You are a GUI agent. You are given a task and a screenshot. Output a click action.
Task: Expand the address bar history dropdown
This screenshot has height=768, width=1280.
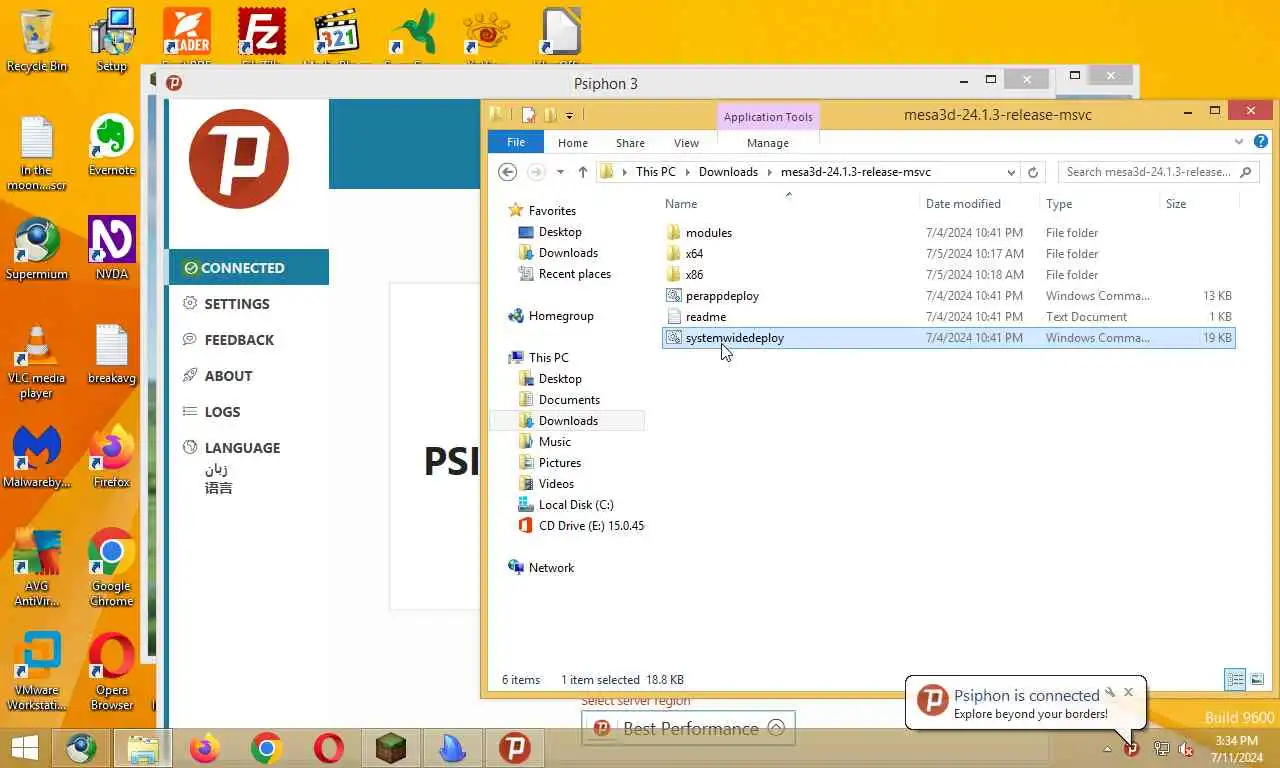tap(1011, 172)
